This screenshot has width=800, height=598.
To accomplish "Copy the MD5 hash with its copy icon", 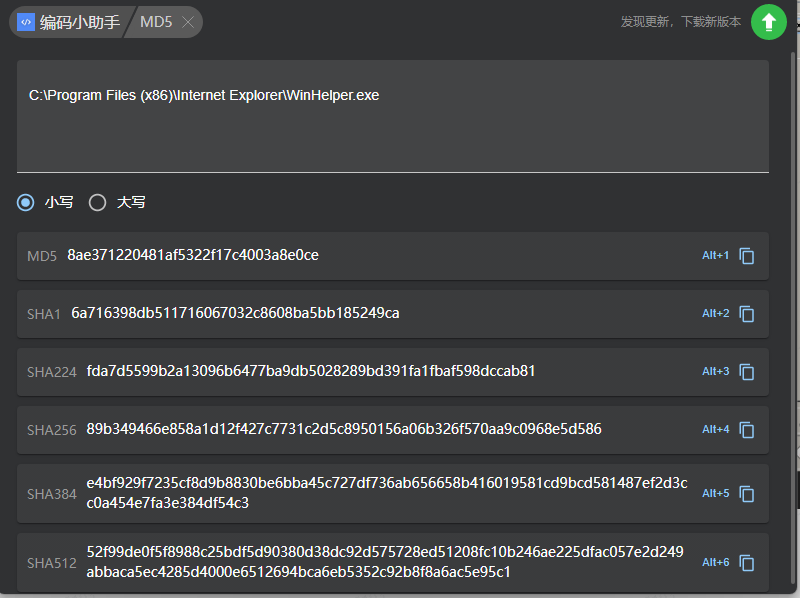I will coord(747,256).
